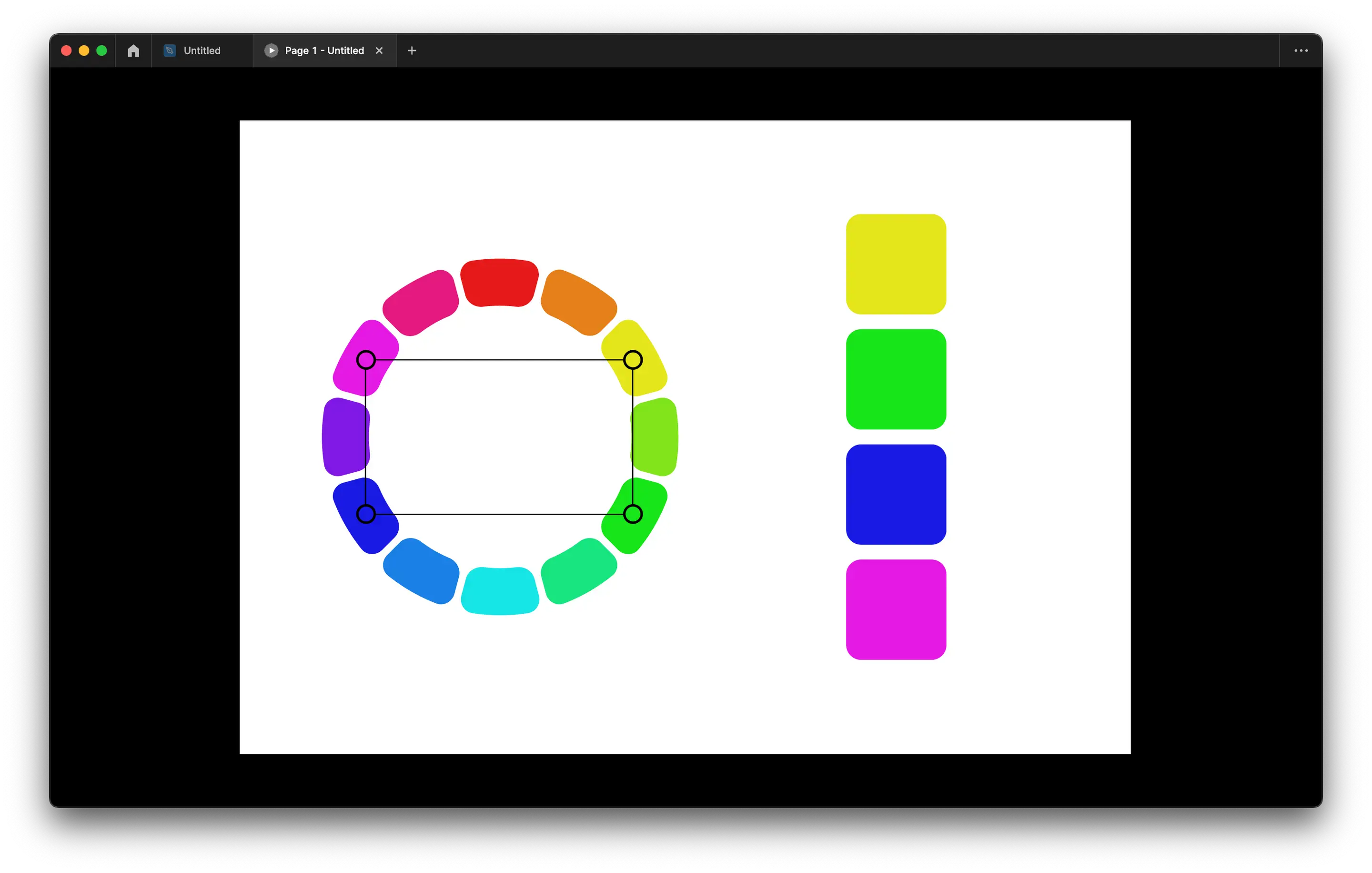
Task: Open the three-dot more options menu
Action: tap(1301, 51)
